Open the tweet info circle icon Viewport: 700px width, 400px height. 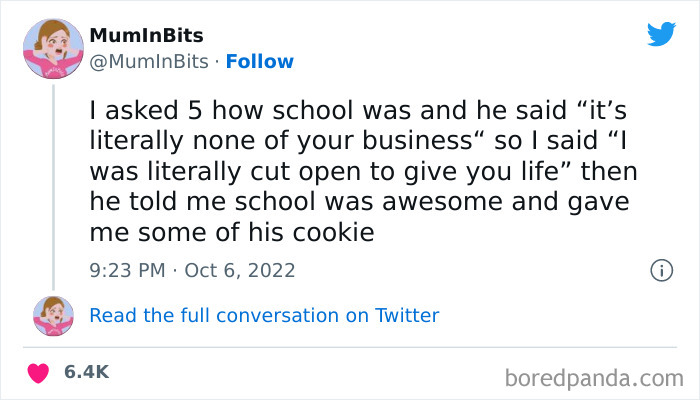point(660,269)
